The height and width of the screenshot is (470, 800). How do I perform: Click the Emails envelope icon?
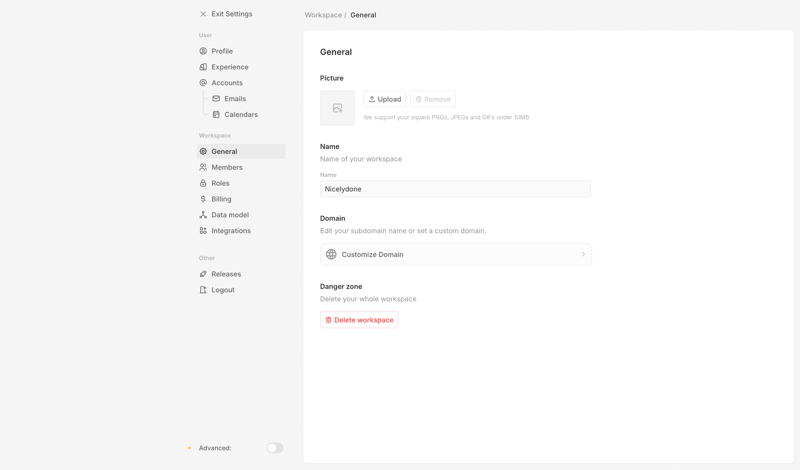(216, 98)
